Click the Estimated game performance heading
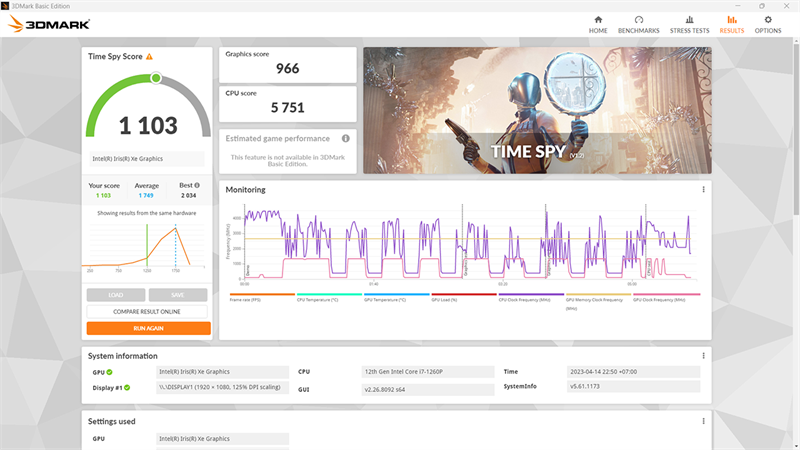This screenshot has height=450, width=800. [x=278, y=138]
